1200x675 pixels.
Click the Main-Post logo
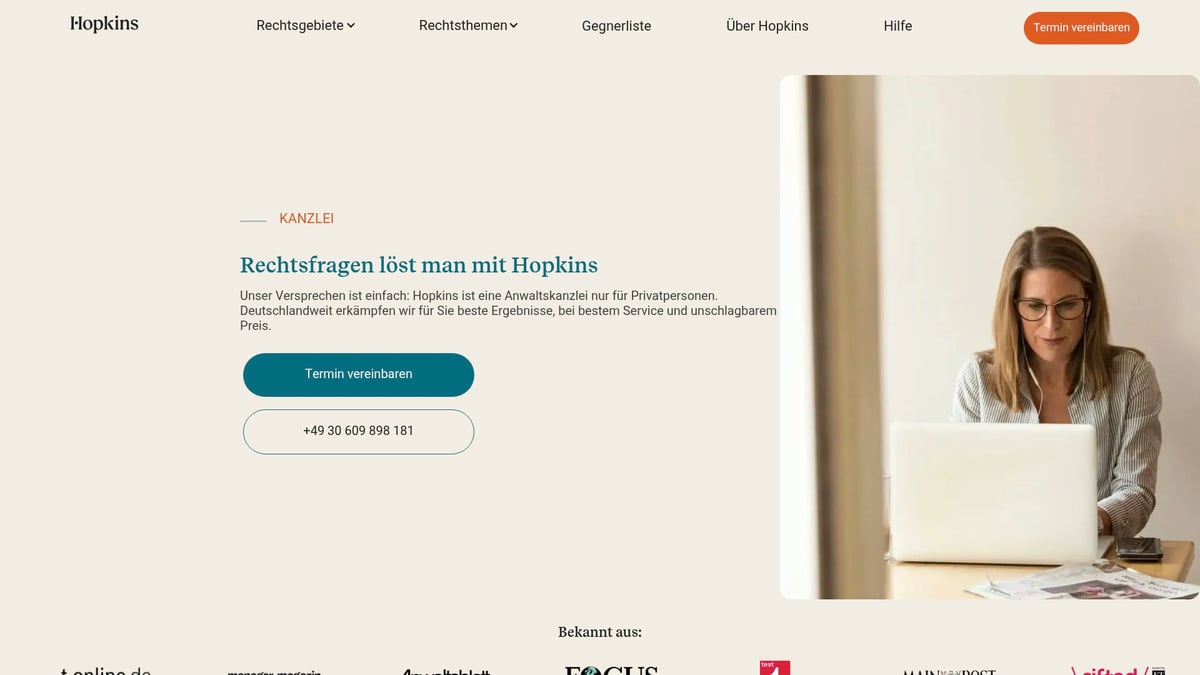click(x=949, y=672)
